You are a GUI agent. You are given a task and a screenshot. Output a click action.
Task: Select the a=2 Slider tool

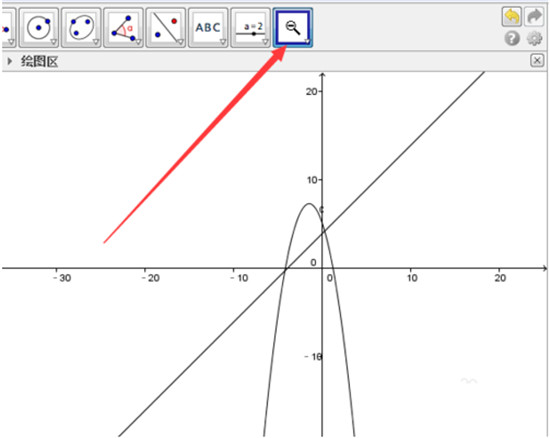(250, 27)
